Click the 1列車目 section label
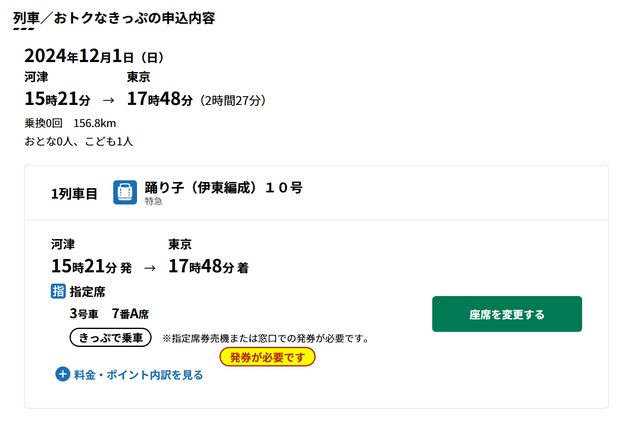This screenshot has width=640, height=431. tap(74, 193)
